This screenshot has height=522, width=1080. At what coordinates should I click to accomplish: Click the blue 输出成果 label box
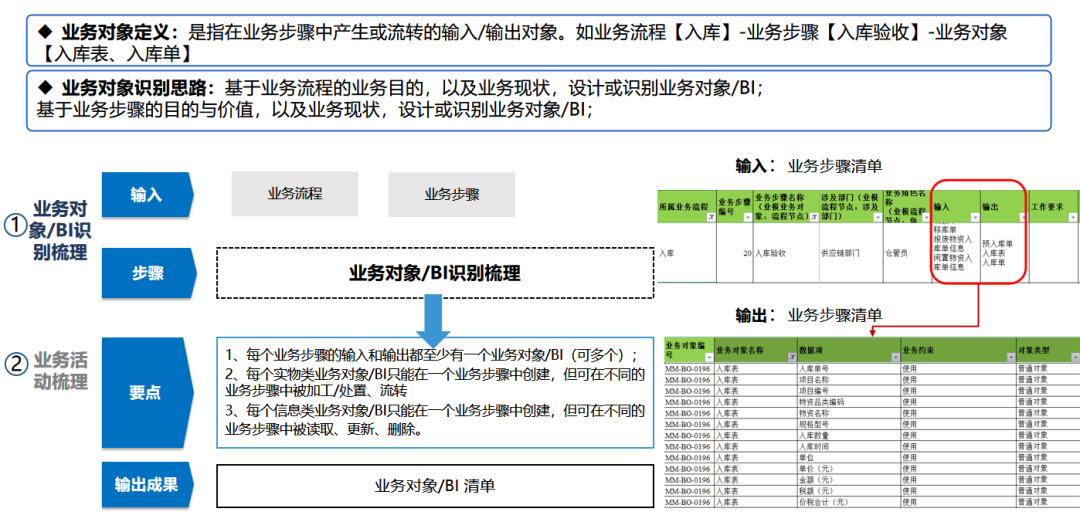point(146,485)
